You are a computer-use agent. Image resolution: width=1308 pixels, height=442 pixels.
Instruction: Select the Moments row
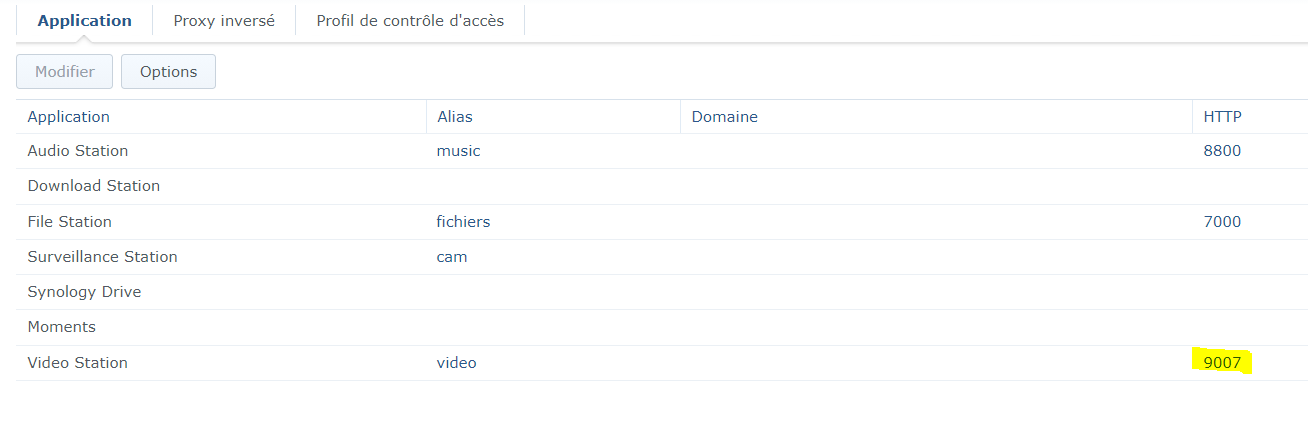pos(62,327)
